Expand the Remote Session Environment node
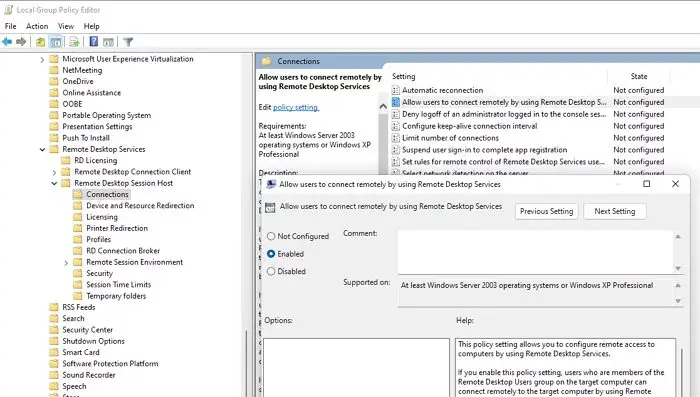Screen dimensions: 700x397 (66, 263)
